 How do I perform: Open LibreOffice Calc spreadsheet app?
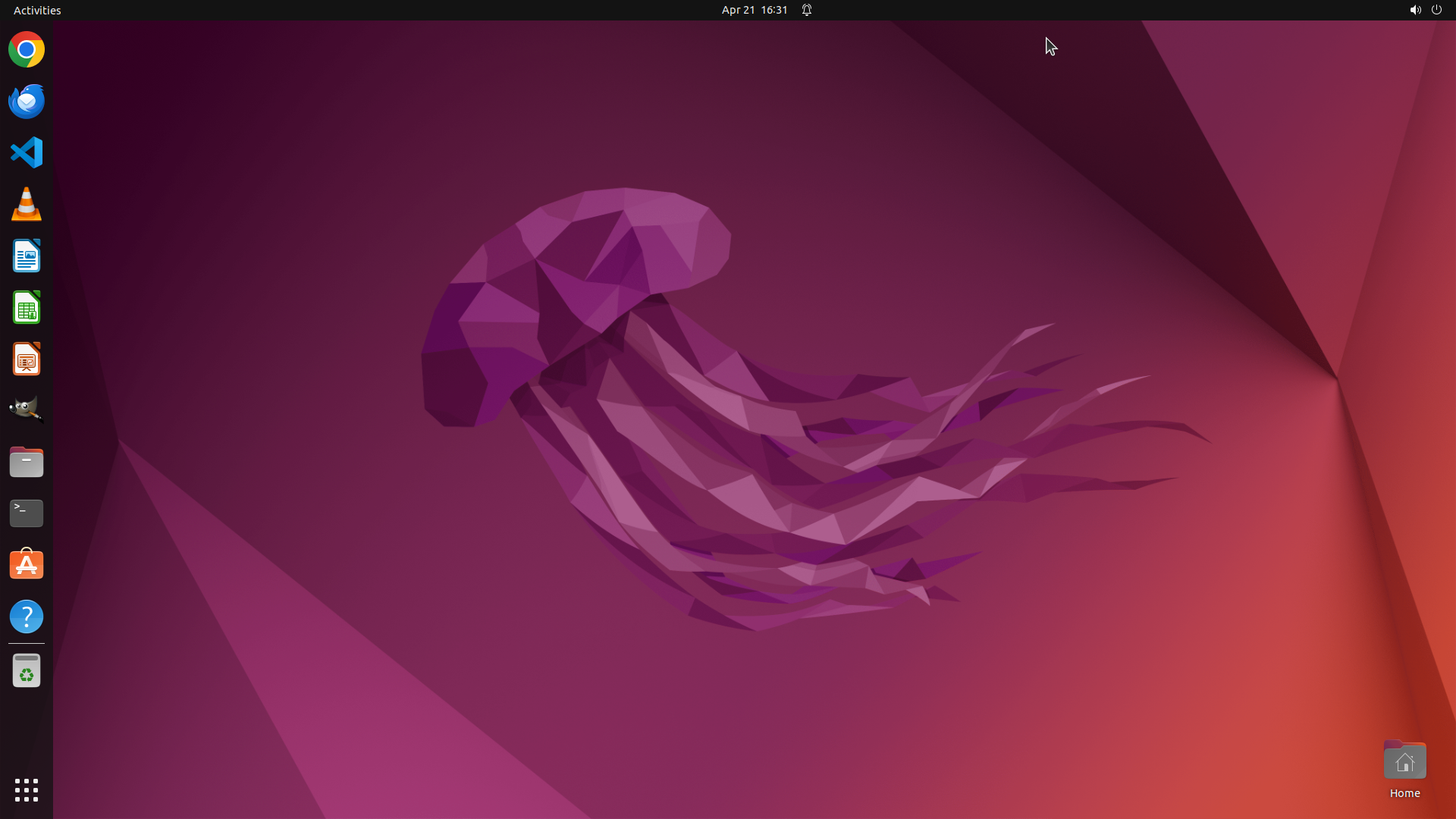(27, 308)
